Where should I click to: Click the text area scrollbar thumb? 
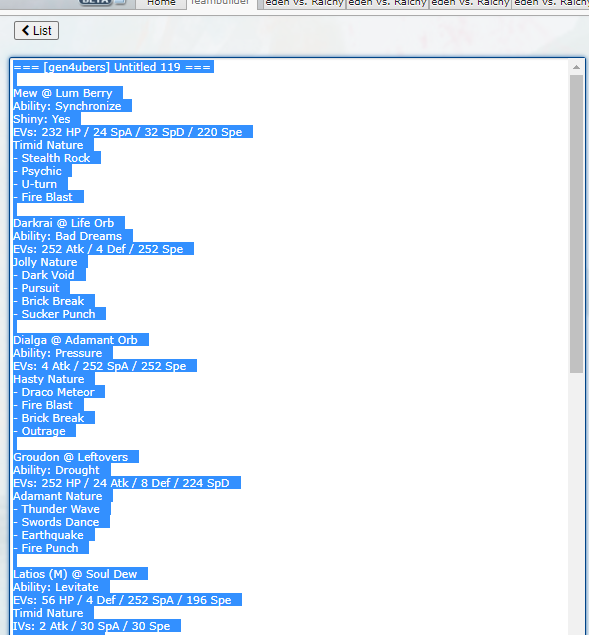(x=576, y=224)
